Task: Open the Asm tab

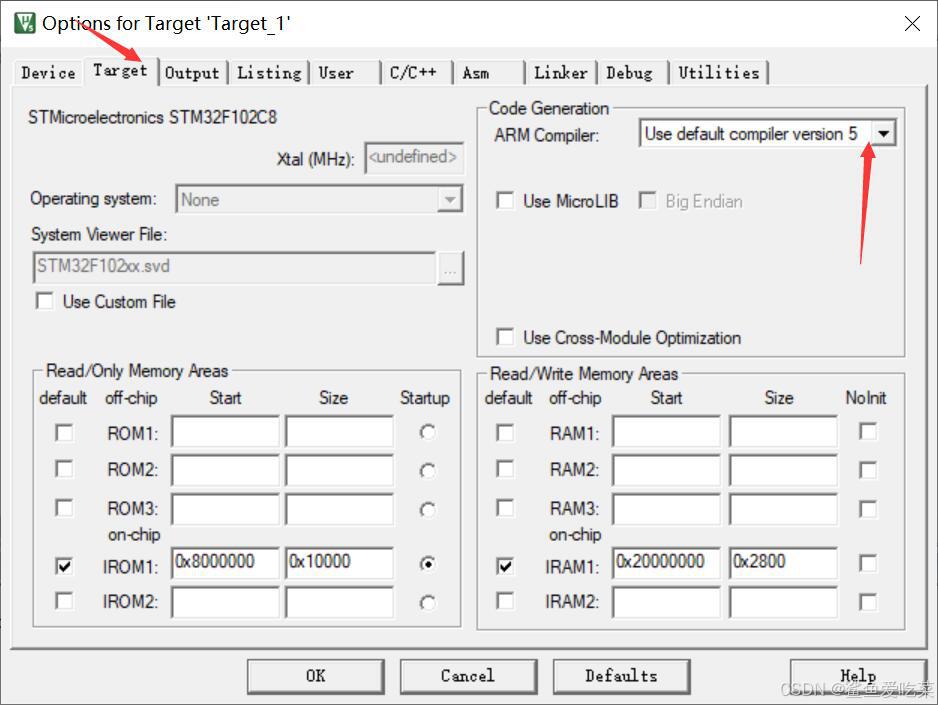Action: (476, 73)
